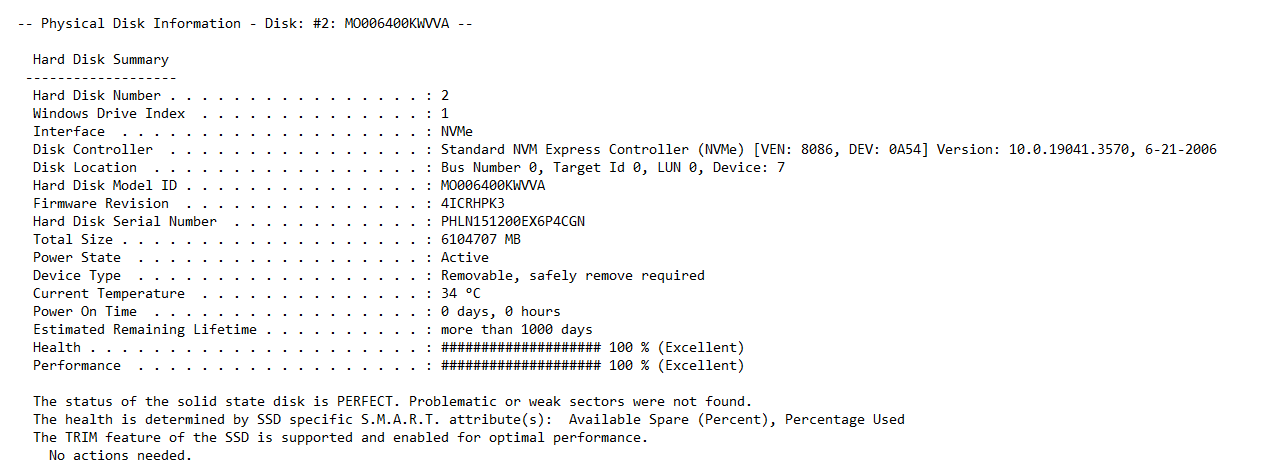Click the firmware revision 4ICRHPK3

473,203
